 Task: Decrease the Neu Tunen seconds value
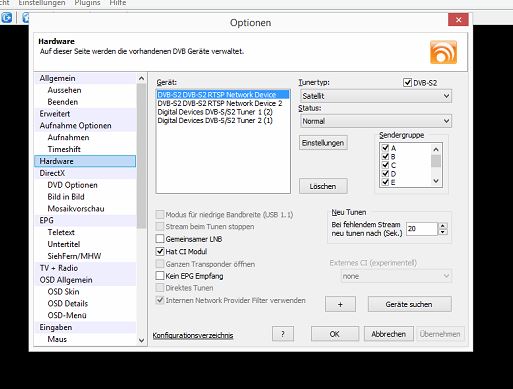443,232
